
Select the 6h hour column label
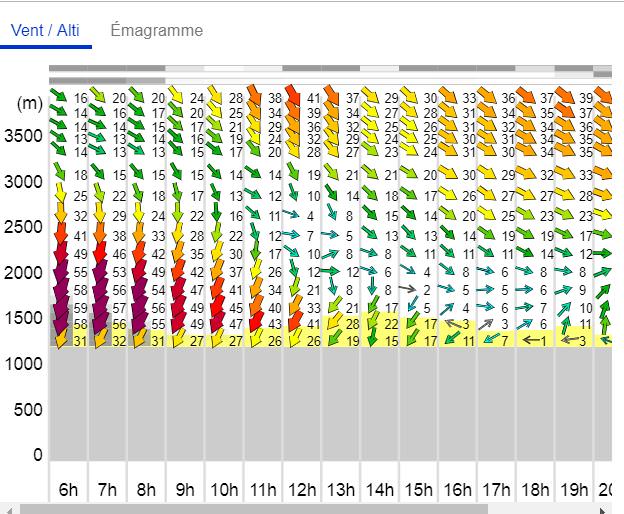68,489
